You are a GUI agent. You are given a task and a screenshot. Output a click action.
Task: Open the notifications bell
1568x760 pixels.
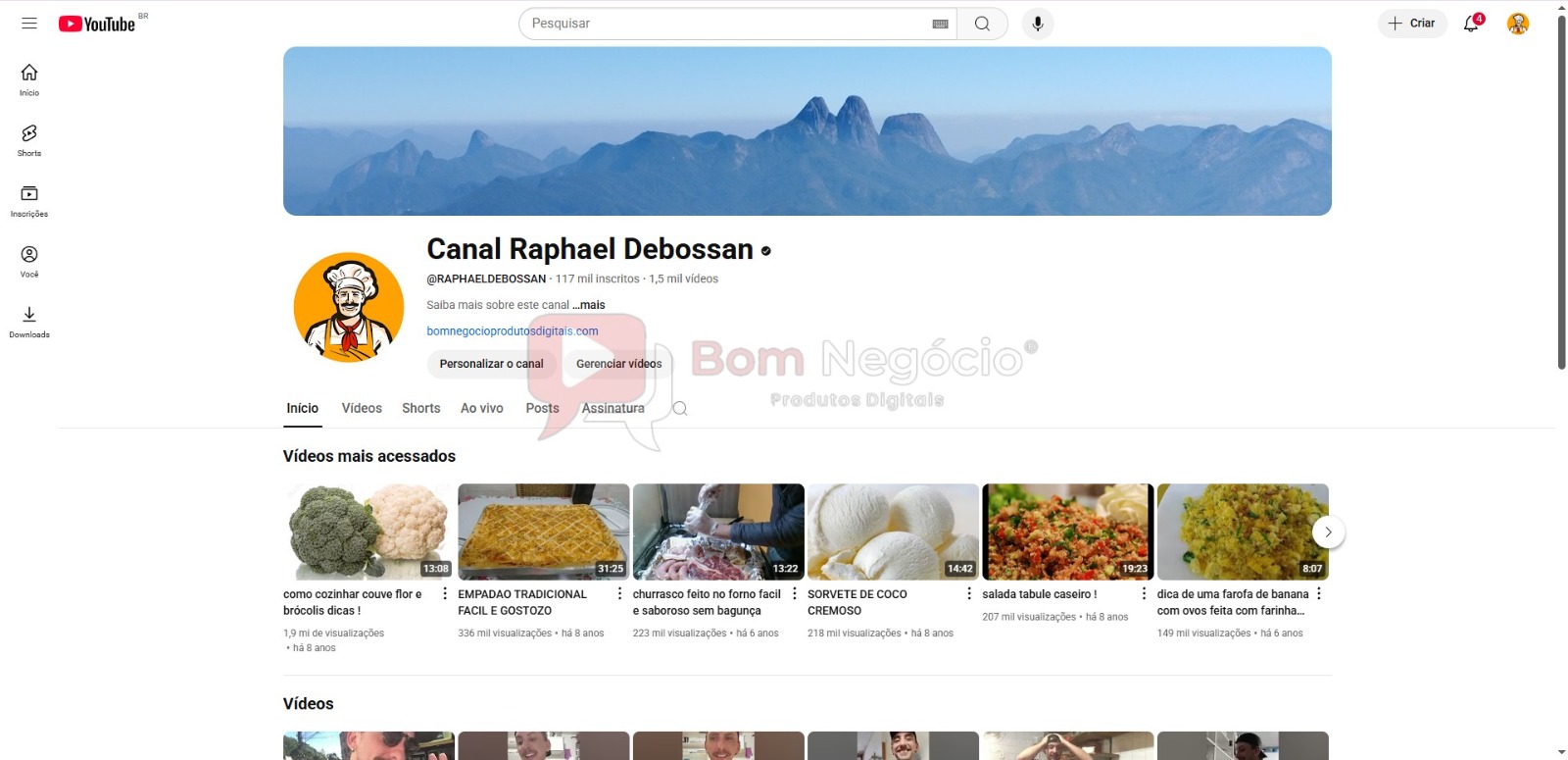(1471, 24)
